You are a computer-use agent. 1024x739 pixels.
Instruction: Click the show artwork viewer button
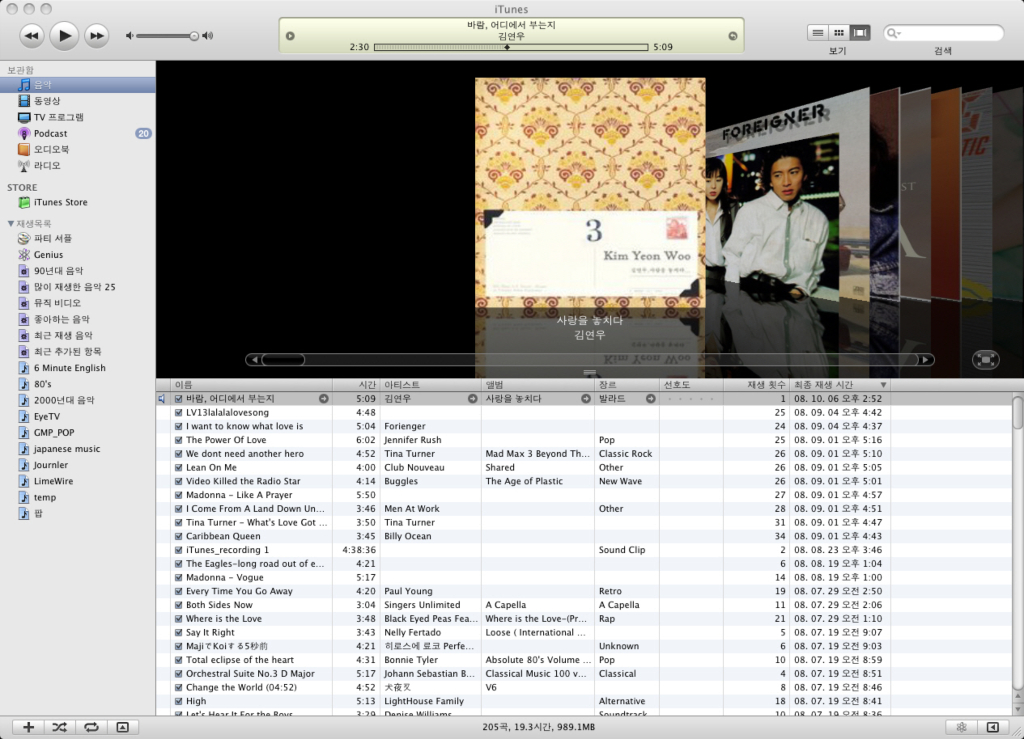click(x=122, y=727)
